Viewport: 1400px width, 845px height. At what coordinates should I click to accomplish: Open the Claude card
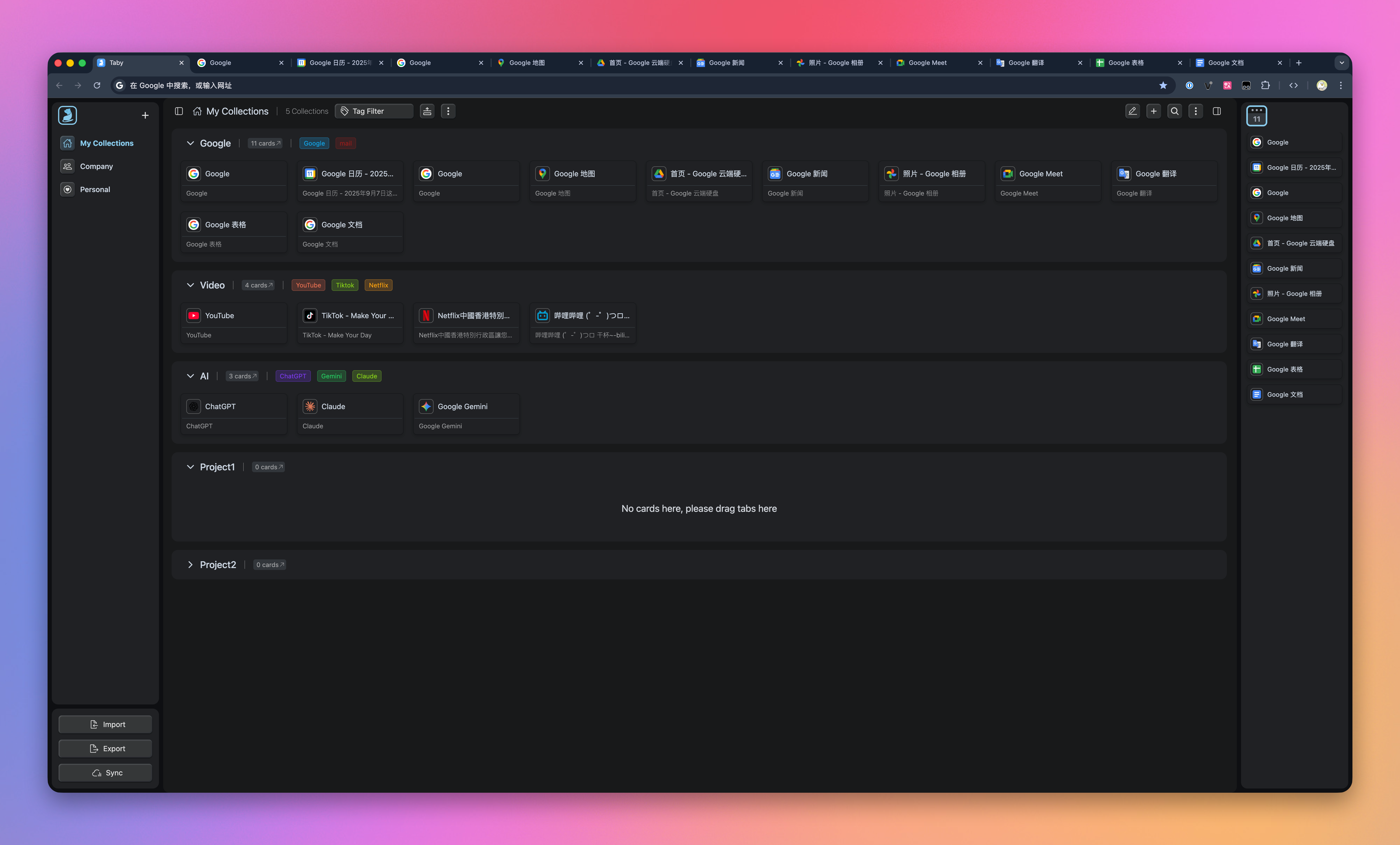point(350,414)
